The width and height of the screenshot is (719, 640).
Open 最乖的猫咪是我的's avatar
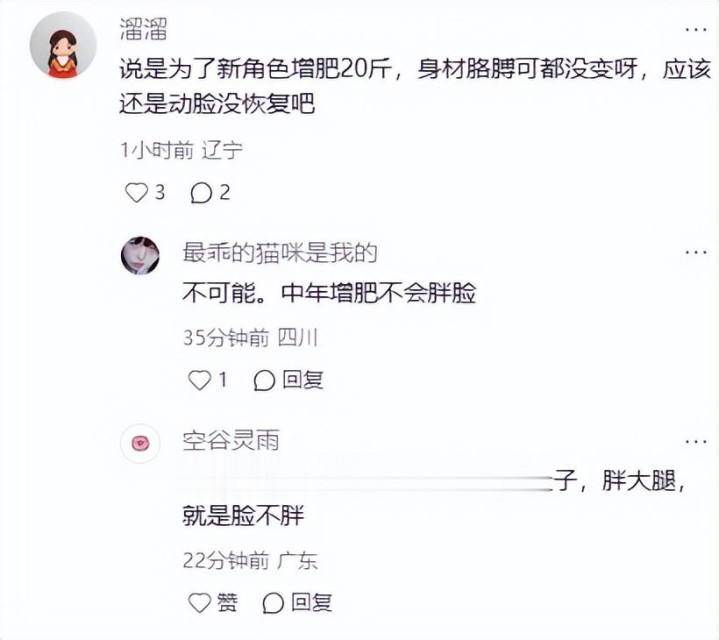tap(141, 255)
